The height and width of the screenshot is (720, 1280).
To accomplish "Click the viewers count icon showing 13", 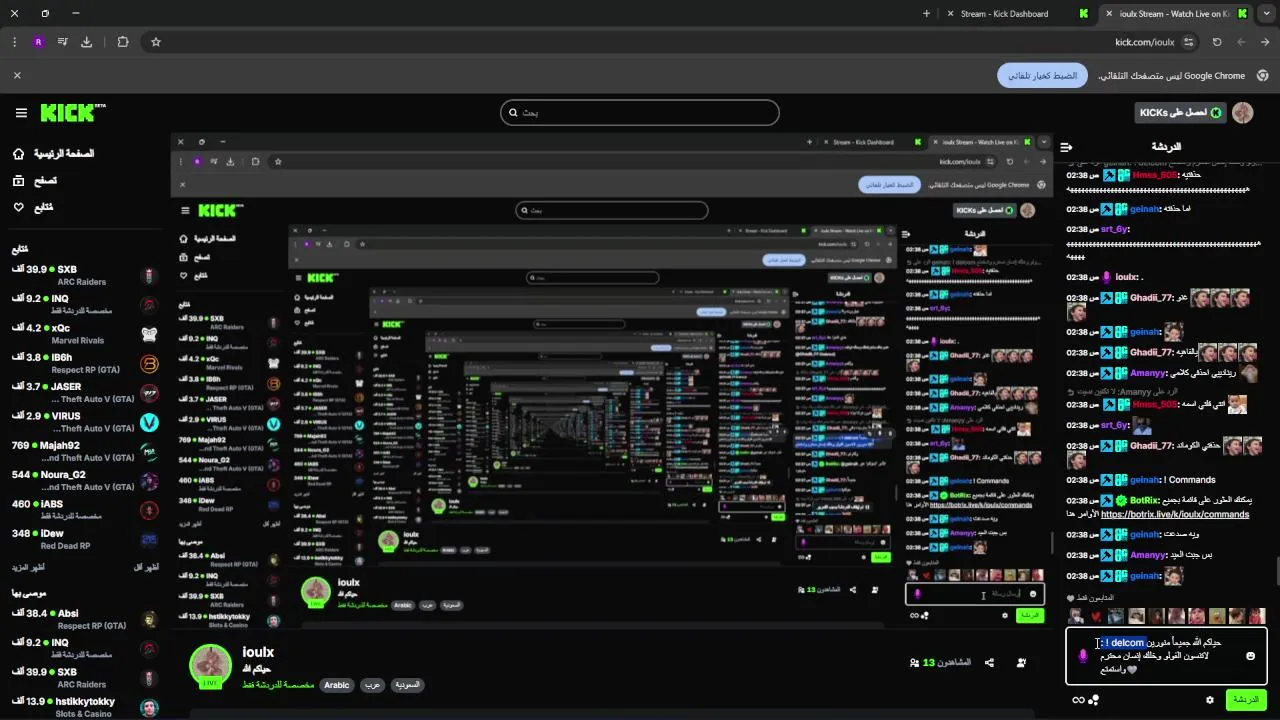I will [914, 663].
